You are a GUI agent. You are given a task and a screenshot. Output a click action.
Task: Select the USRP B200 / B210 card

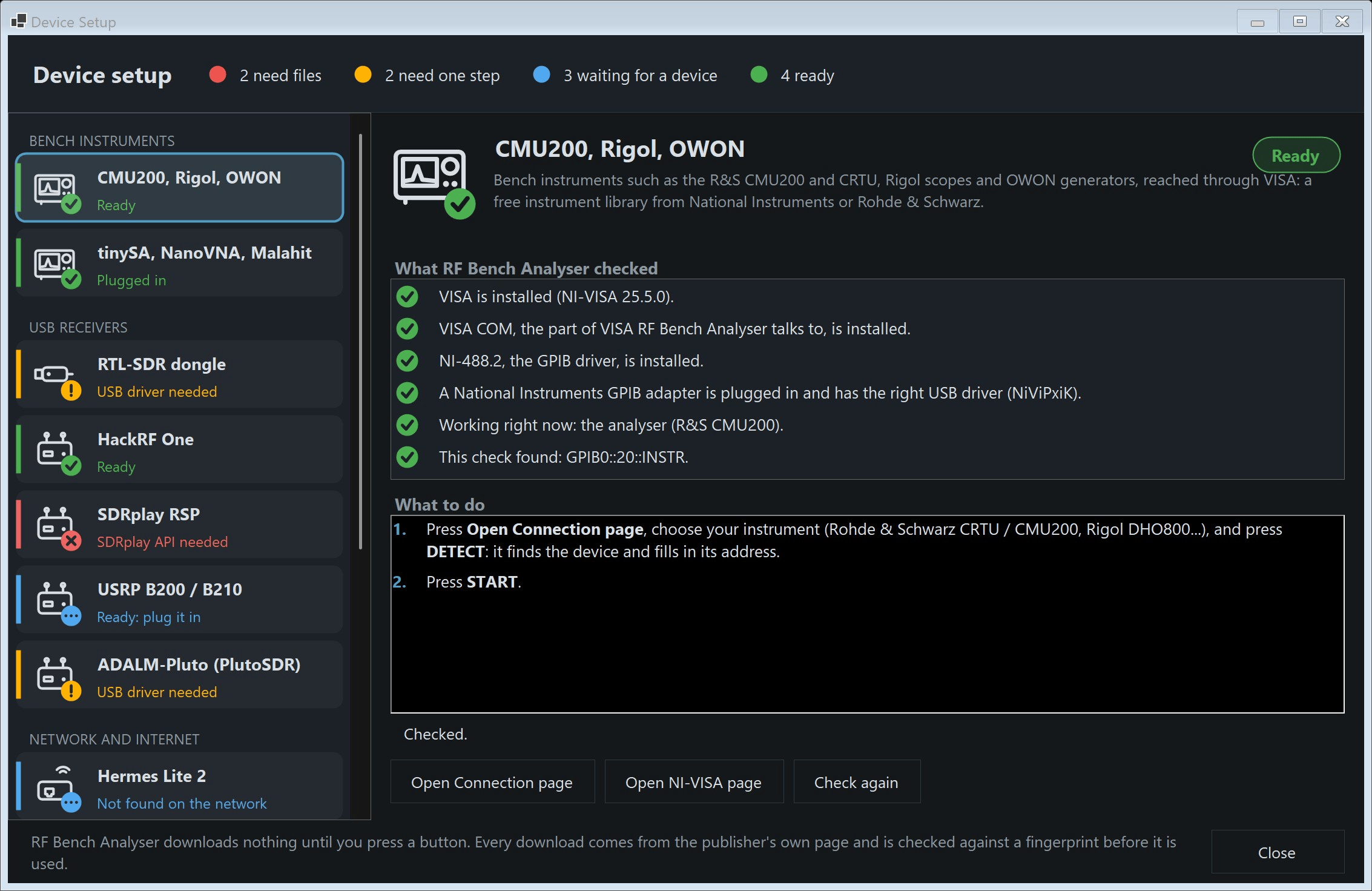click(180, 600)
